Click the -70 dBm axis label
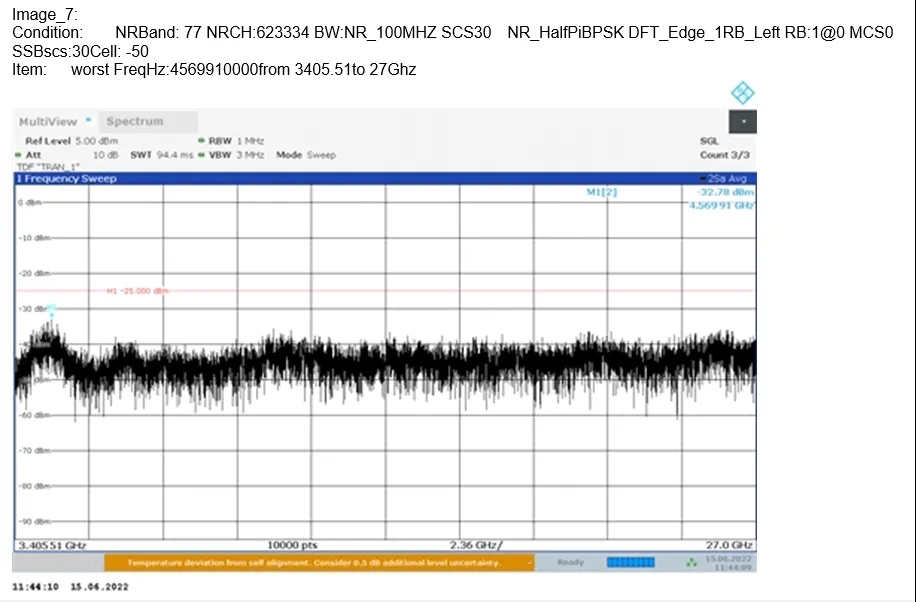 coord(33,451)
